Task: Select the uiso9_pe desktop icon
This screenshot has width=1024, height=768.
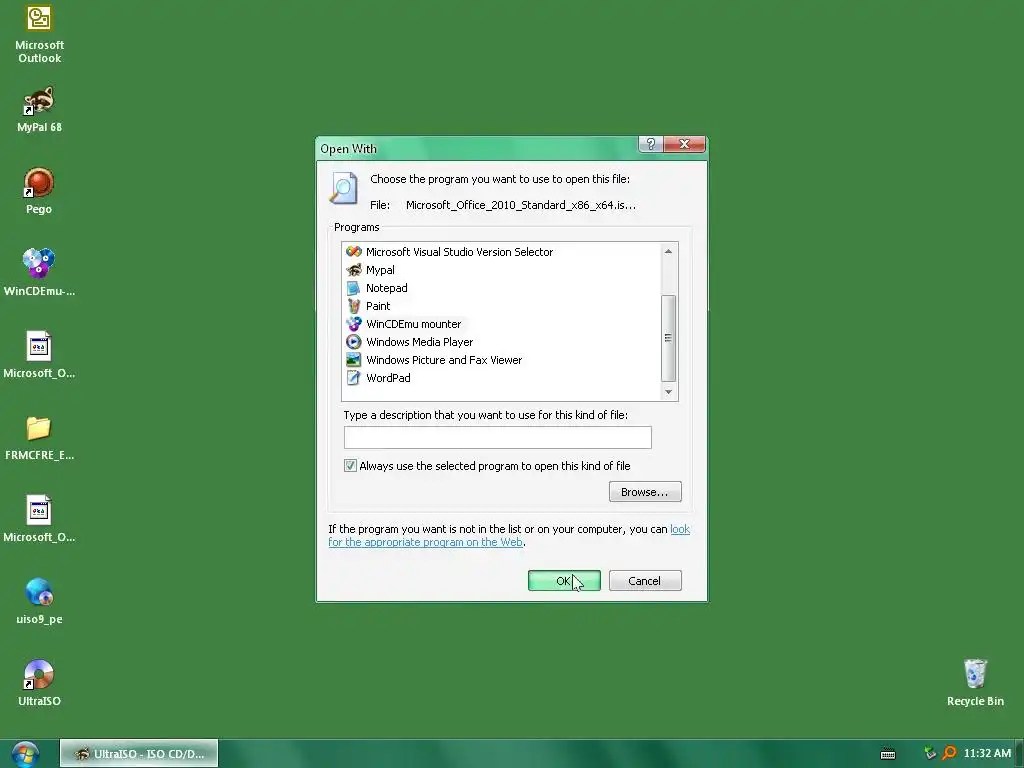Action: pyautogui.click(x=39, y=601)
